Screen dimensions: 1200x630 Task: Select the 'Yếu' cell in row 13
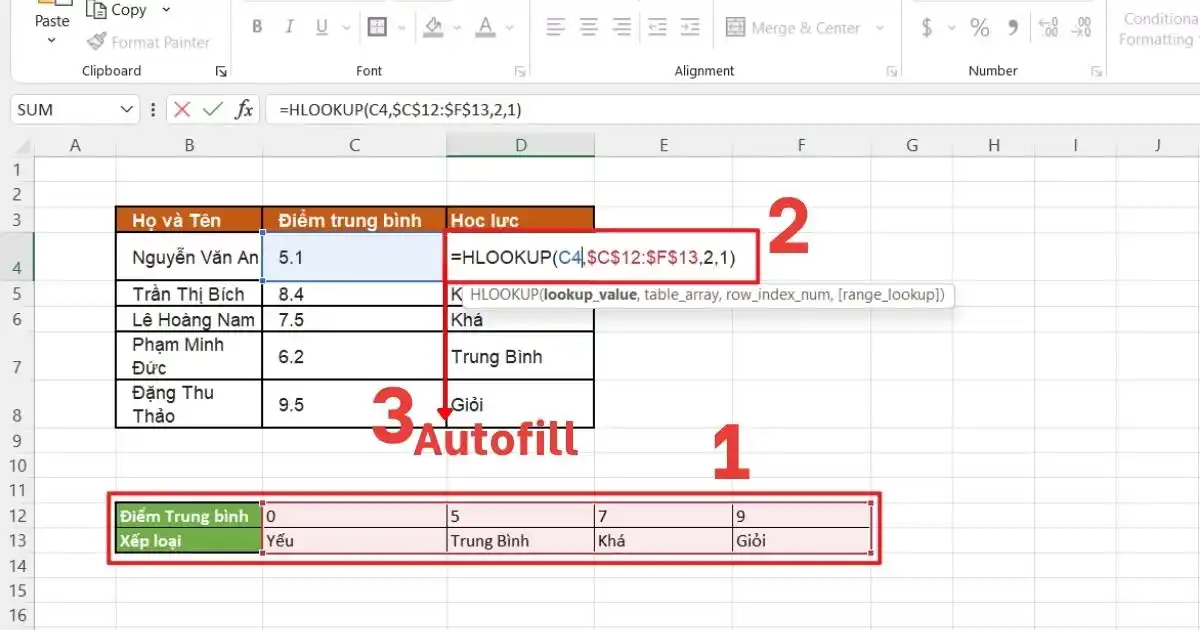coord(354,541)
